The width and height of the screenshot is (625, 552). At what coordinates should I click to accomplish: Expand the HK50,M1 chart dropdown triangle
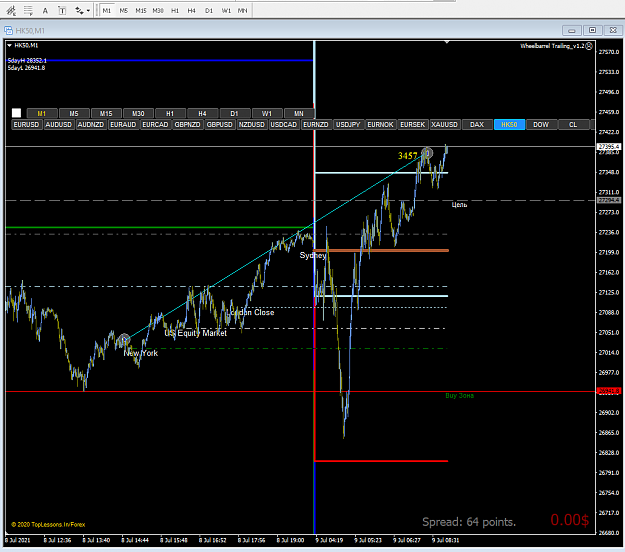(9, 45)
